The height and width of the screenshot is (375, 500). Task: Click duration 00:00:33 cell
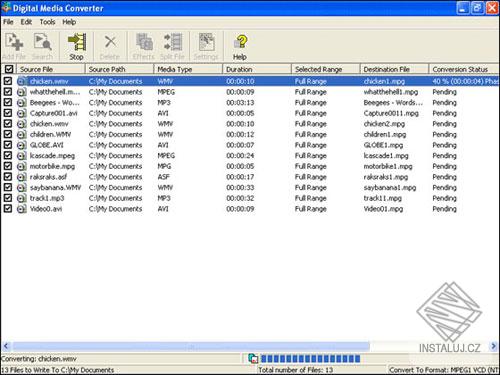(240, 188)
